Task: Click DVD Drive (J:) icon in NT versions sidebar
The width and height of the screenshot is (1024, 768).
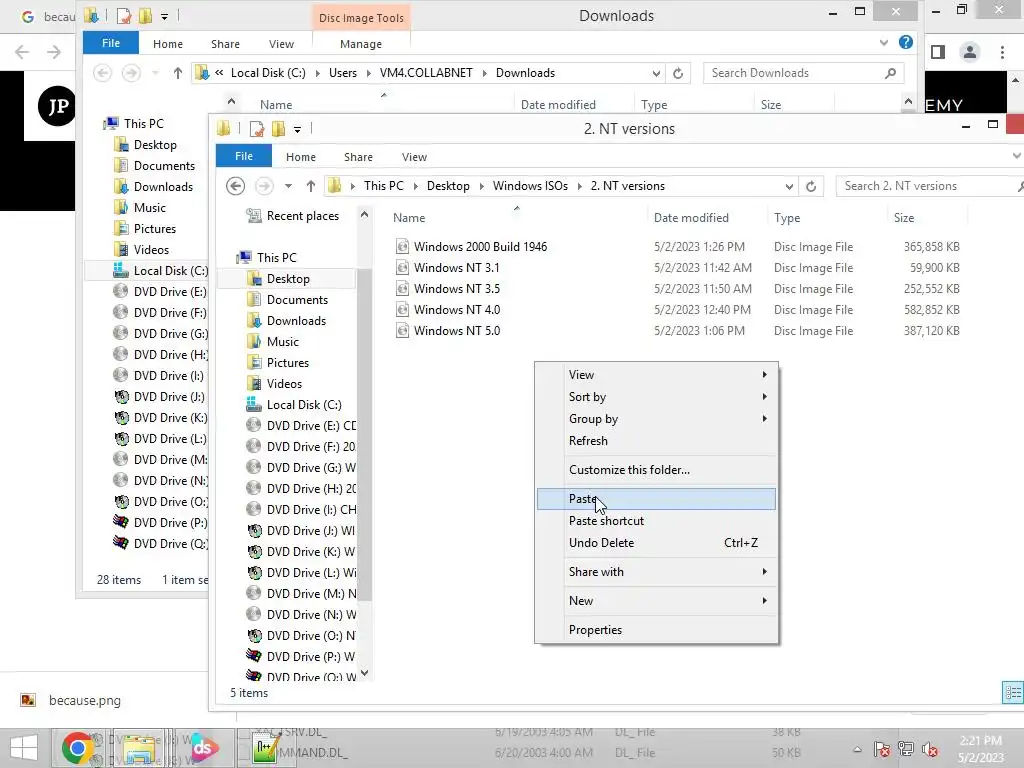Action: coord(254,530)
